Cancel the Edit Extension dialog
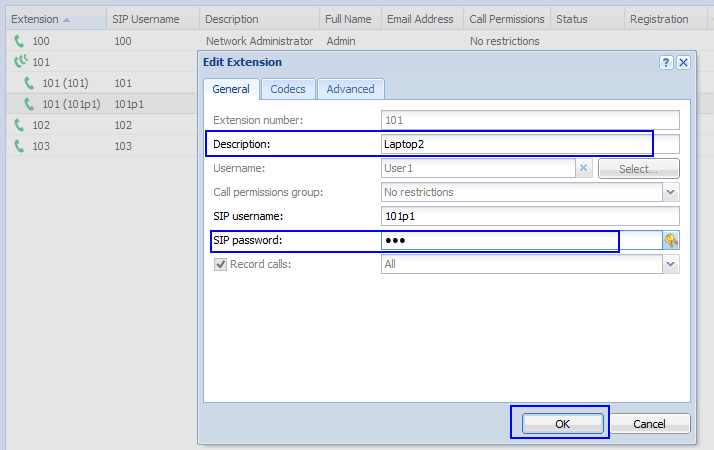714x450 pixels. [x=650, y=424]
